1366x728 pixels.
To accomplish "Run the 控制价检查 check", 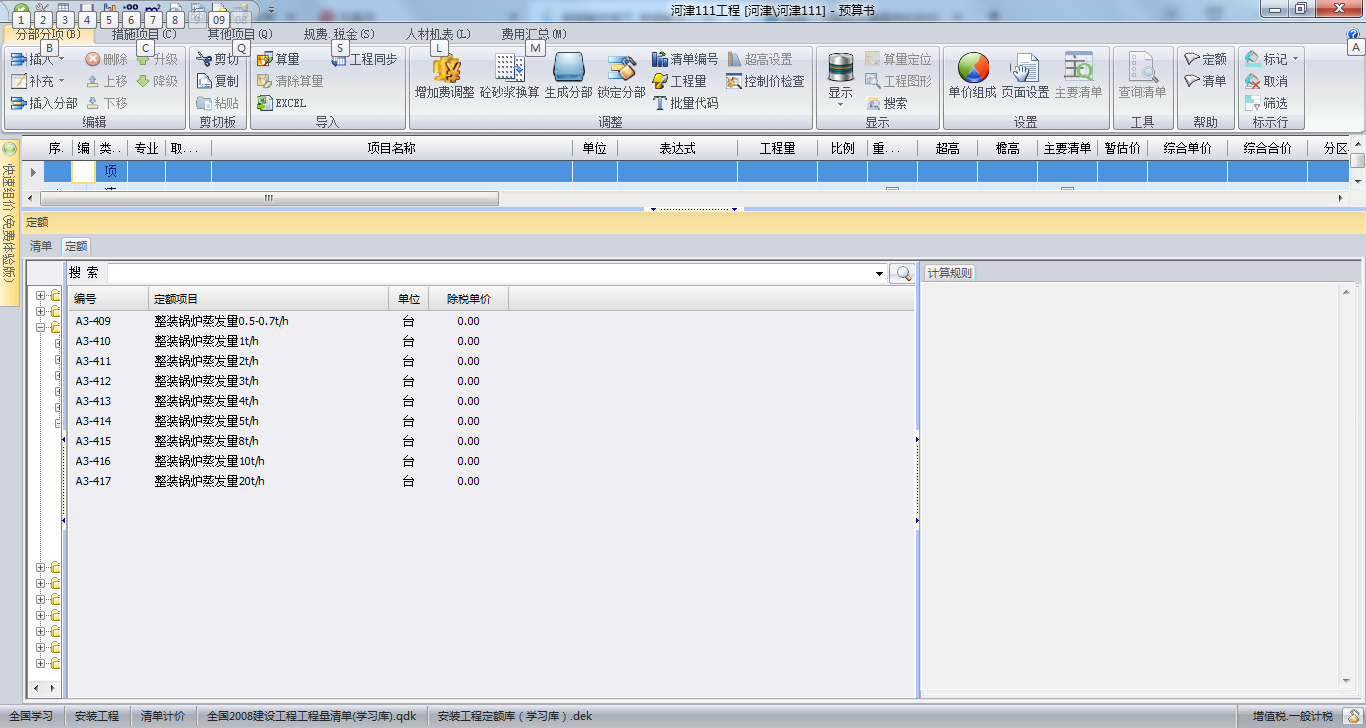I will coord(765,81).
